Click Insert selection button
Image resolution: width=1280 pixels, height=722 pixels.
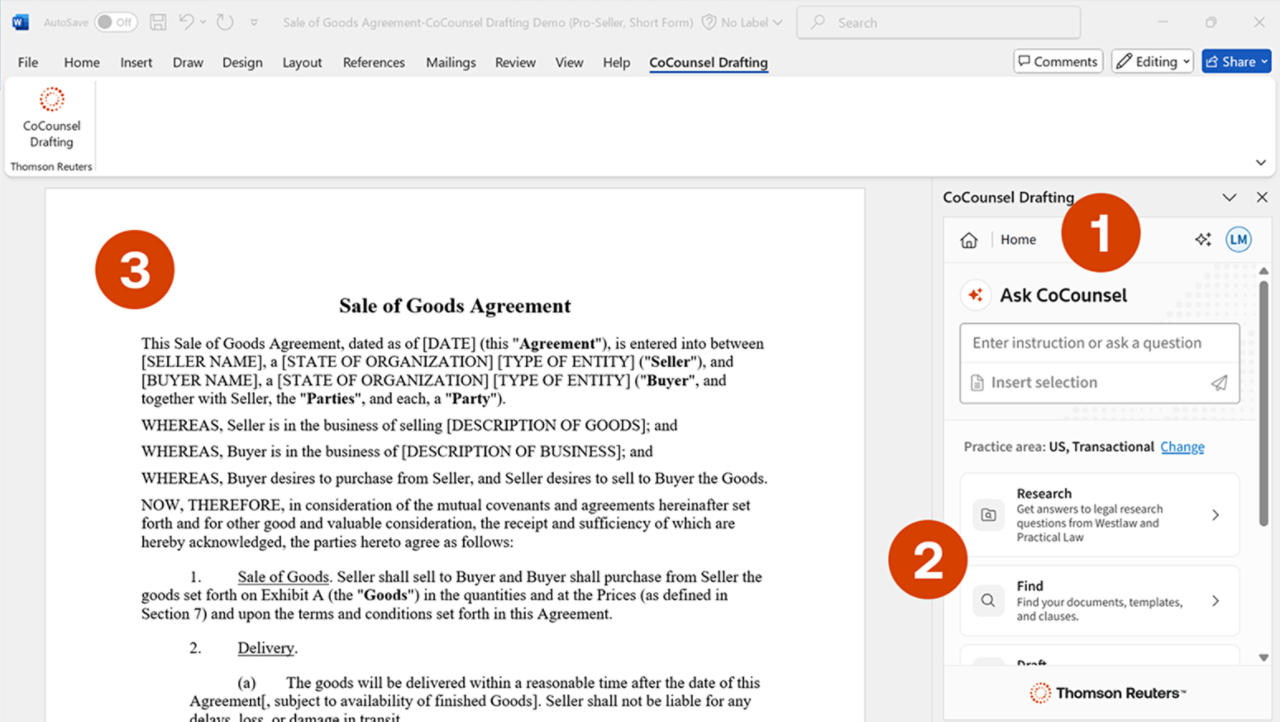pos(1034,383)
